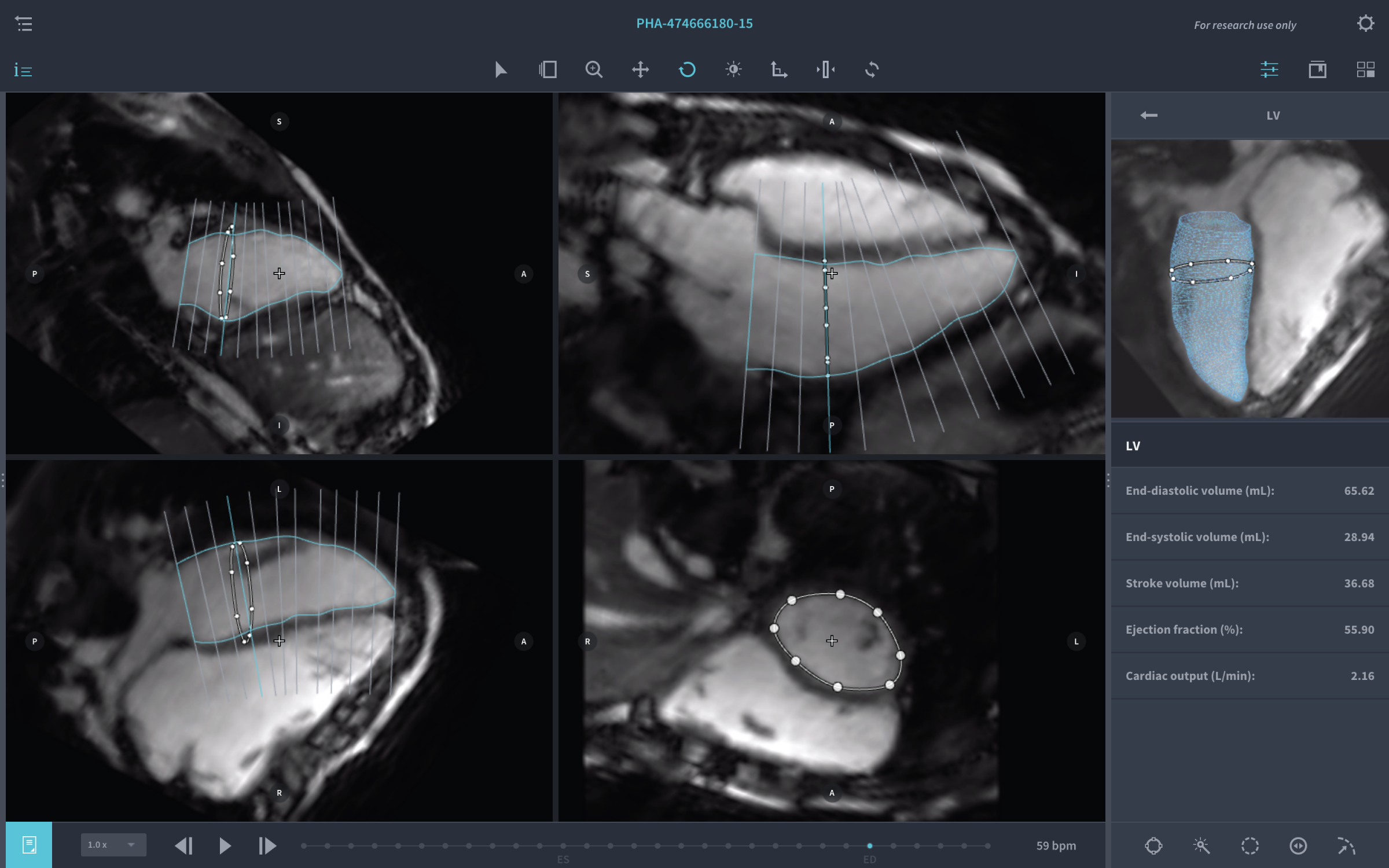The width and height of the screenshot is (1389, 868).
Task: Open settings gear icon
Action: (x=1365, y=24)
